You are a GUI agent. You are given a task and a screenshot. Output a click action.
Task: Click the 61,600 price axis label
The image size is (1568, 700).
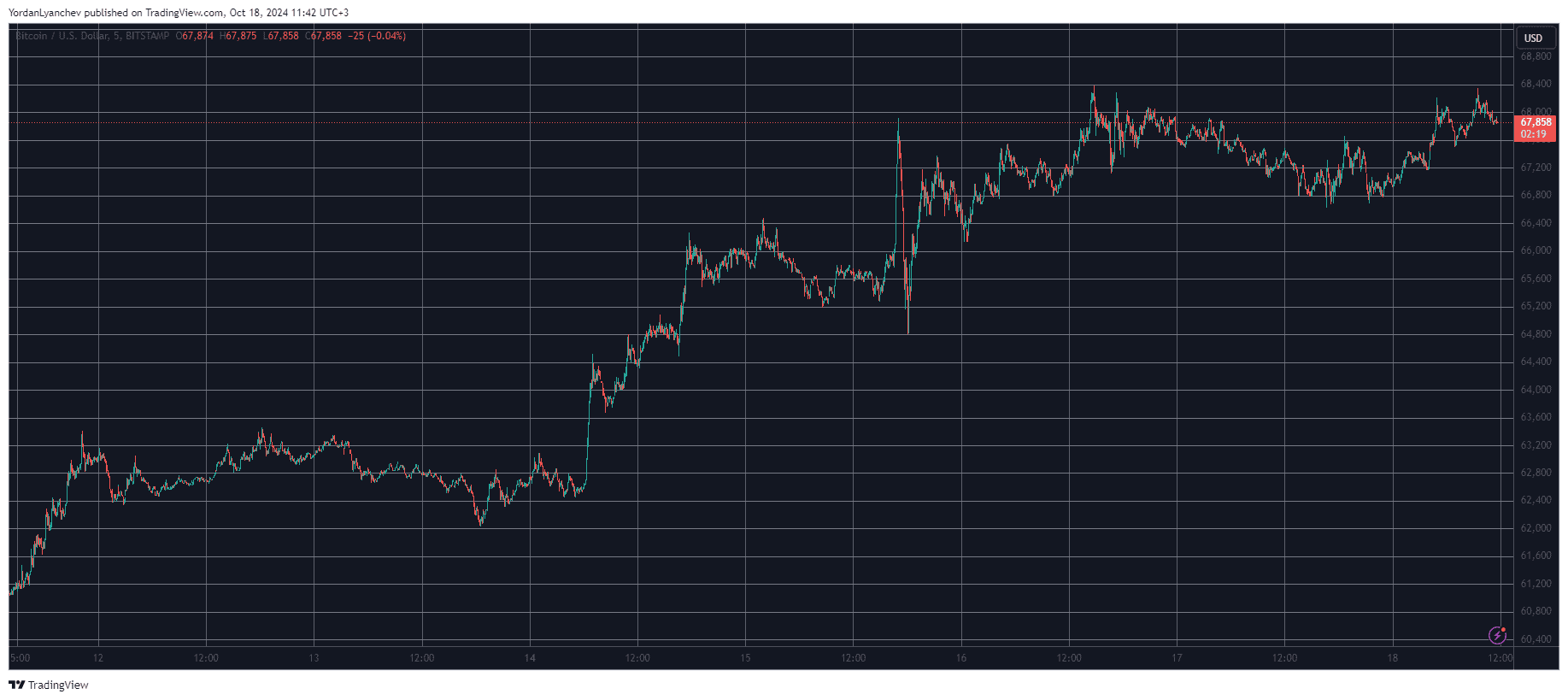pos(1536,556)
